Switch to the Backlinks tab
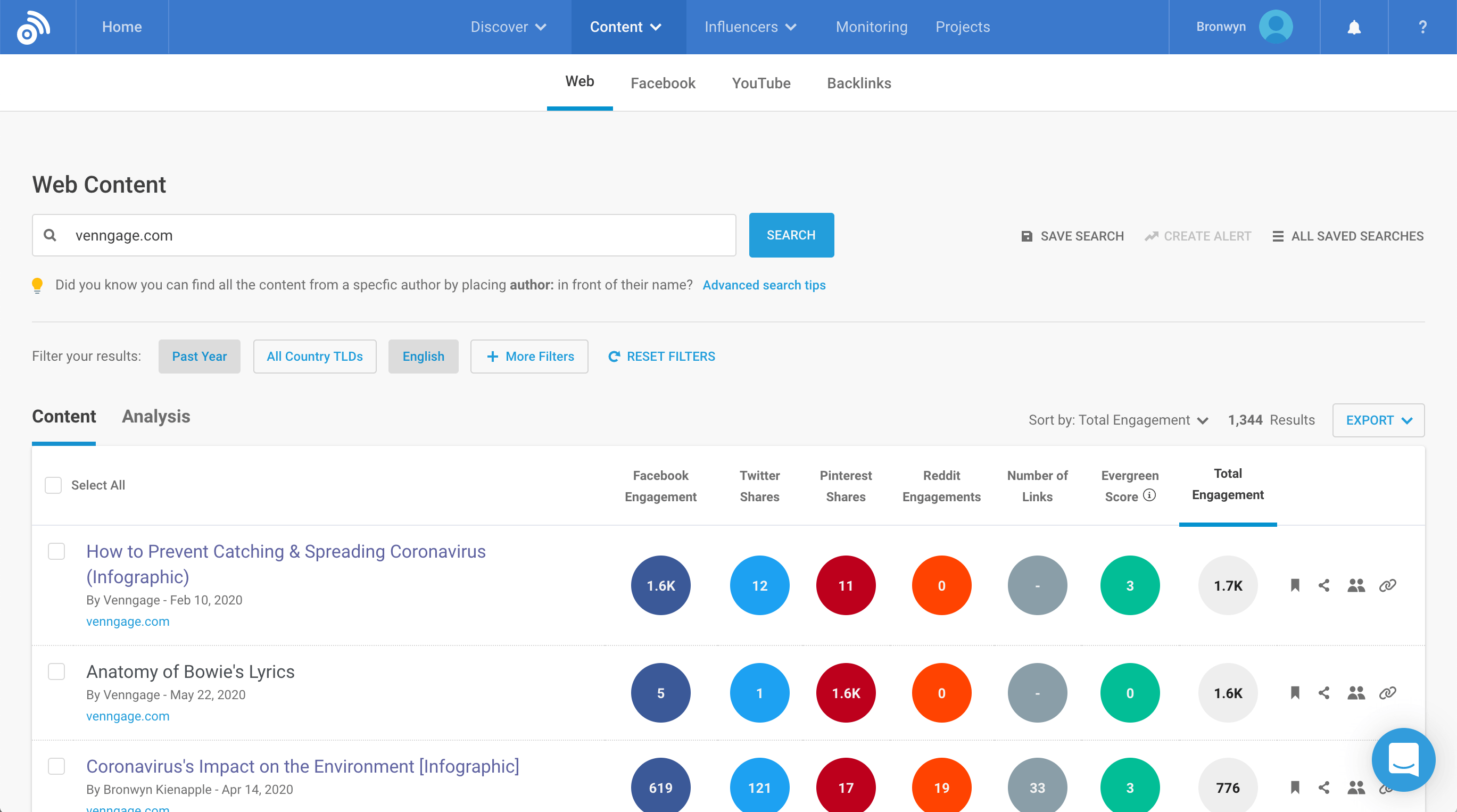This screenshot has height=812, width=1457. [858, 83]
